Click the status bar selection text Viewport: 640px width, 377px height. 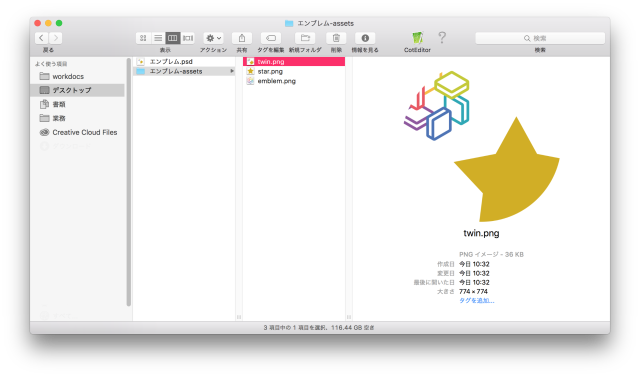click(319, 328)
